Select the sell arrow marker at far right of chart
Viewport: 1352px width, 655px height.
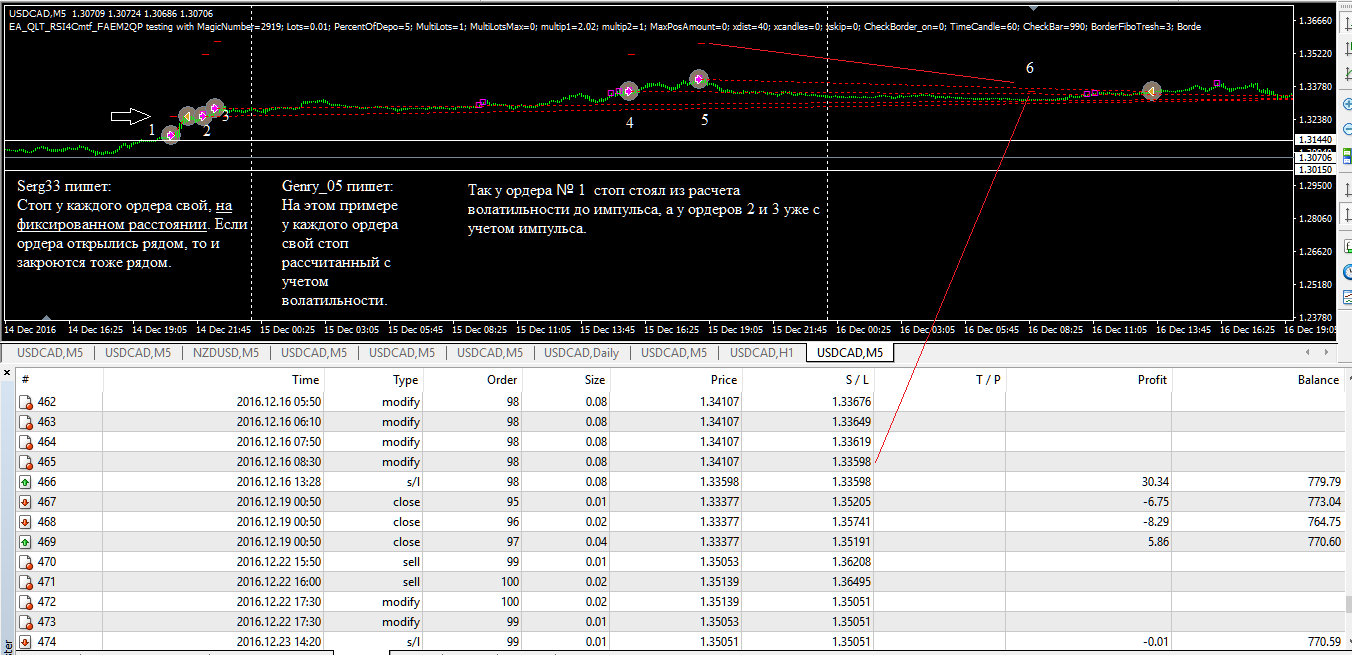pos(1152,91)
